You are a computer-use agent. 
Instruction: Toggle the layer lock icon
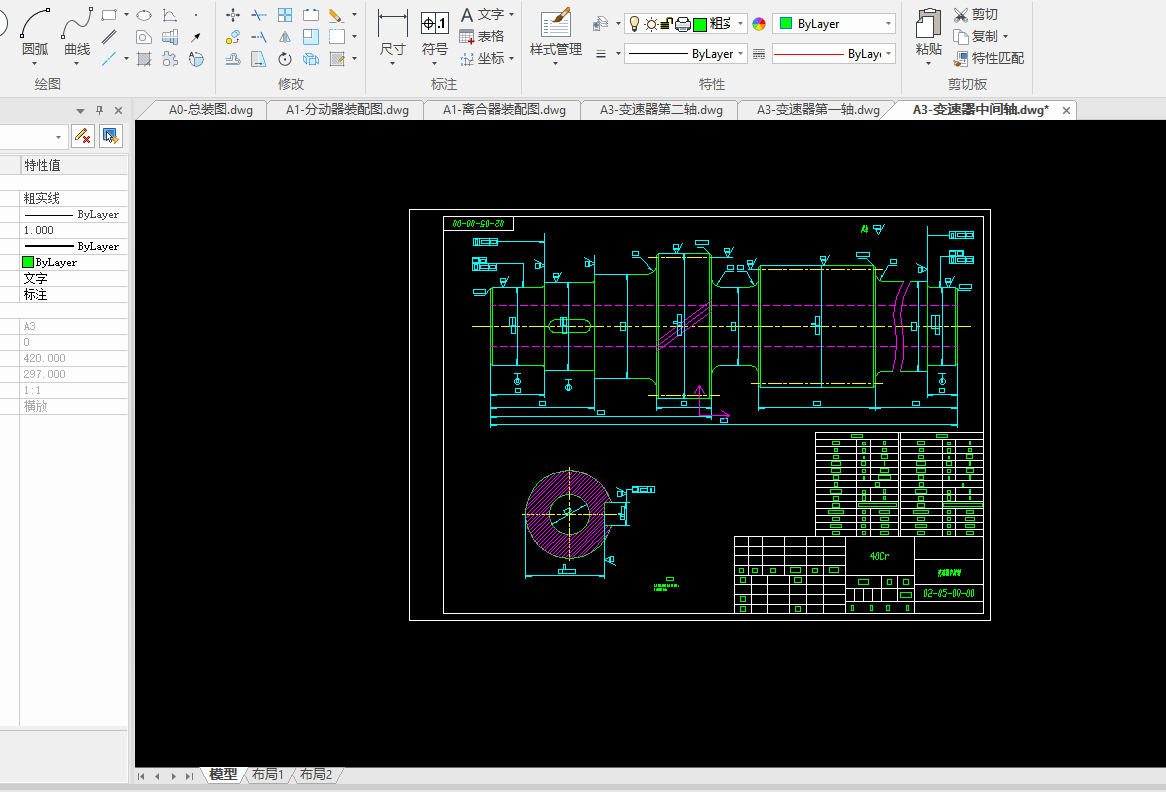667,24
